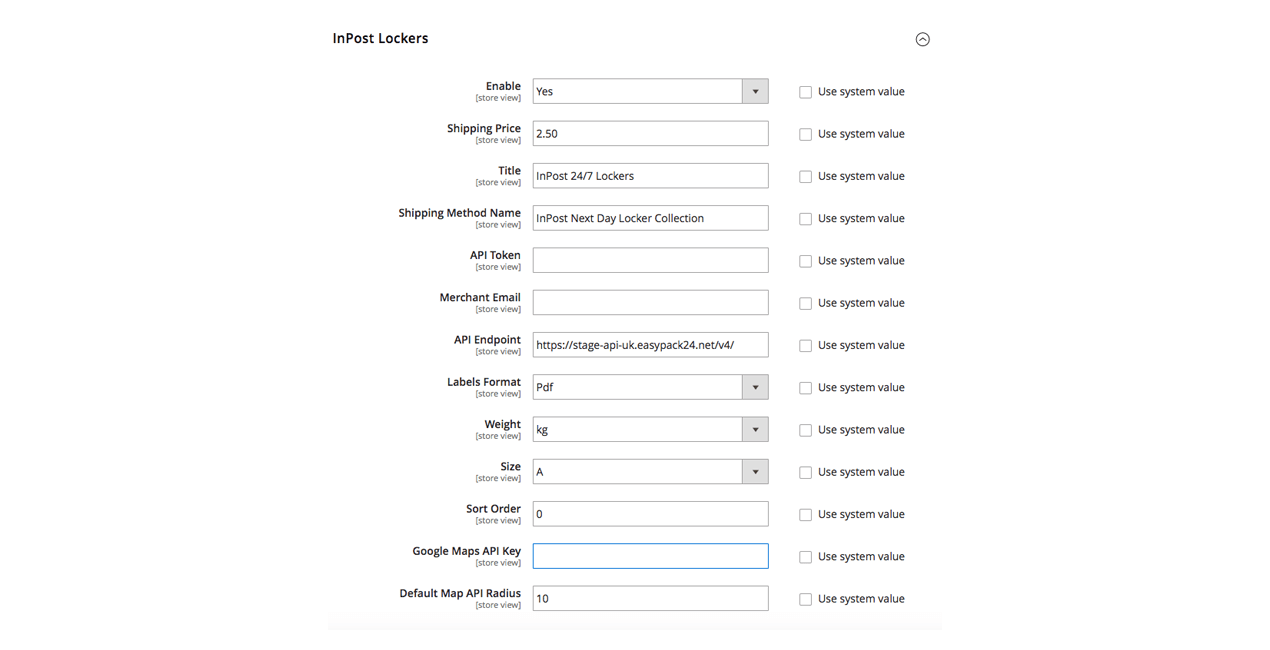Open the Size dropdown
The image size is (1270, 650).
point(650,472)
